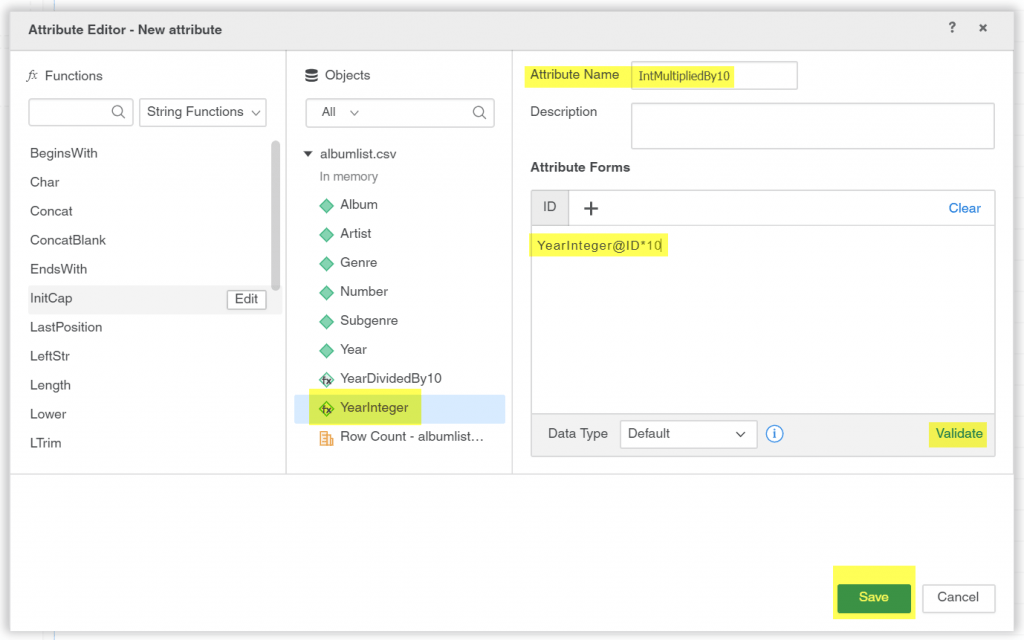Select the Genre object label
The height and width of the screenshot is (640, 1024).
(359, 263)
